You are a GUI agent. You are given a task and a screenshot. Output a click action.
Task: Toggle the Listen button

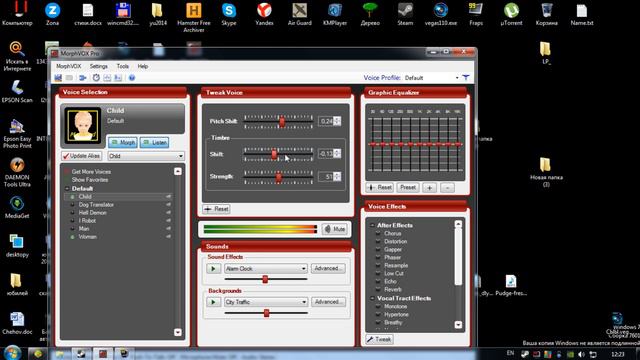tap(154, 142)
